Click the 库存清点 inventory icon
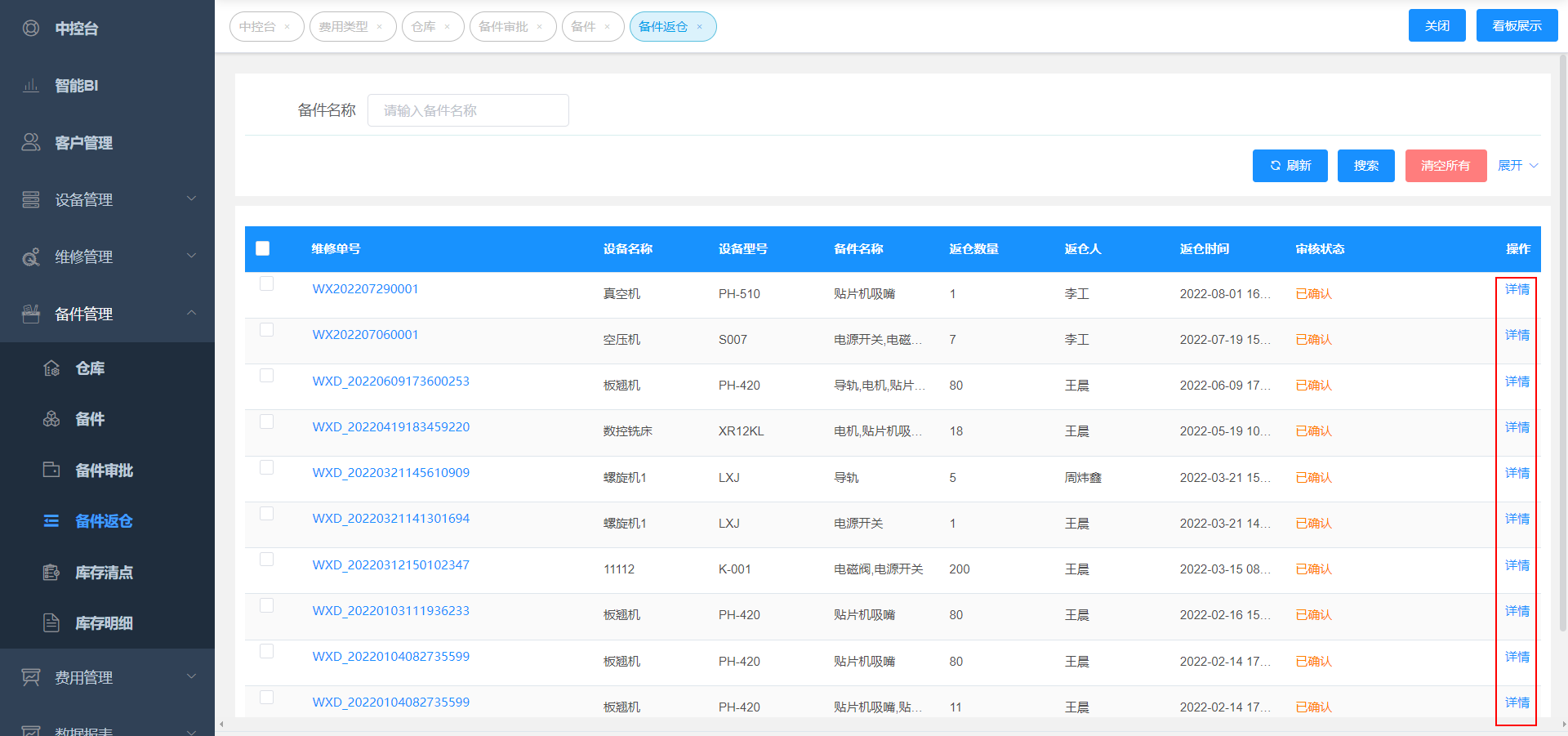The width and height of the screenshot is (1568, 736). 51,572
